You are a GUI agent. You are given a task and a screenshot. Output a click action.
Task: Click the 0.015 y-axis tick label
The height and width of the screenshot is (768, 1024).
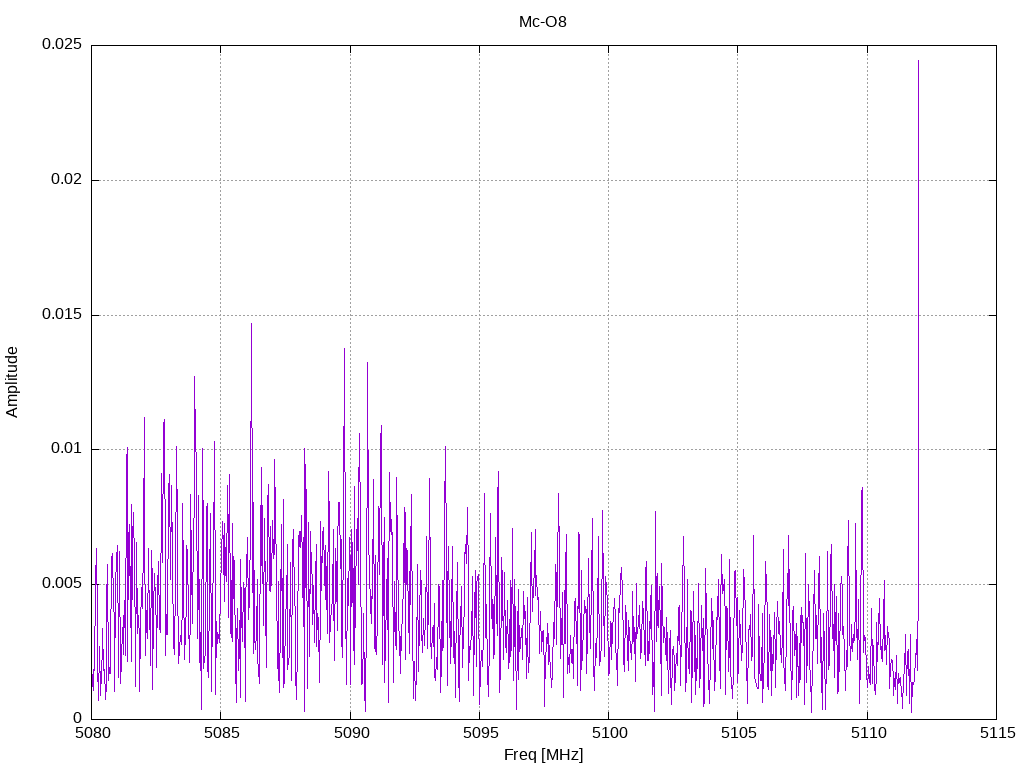[61, 315]
